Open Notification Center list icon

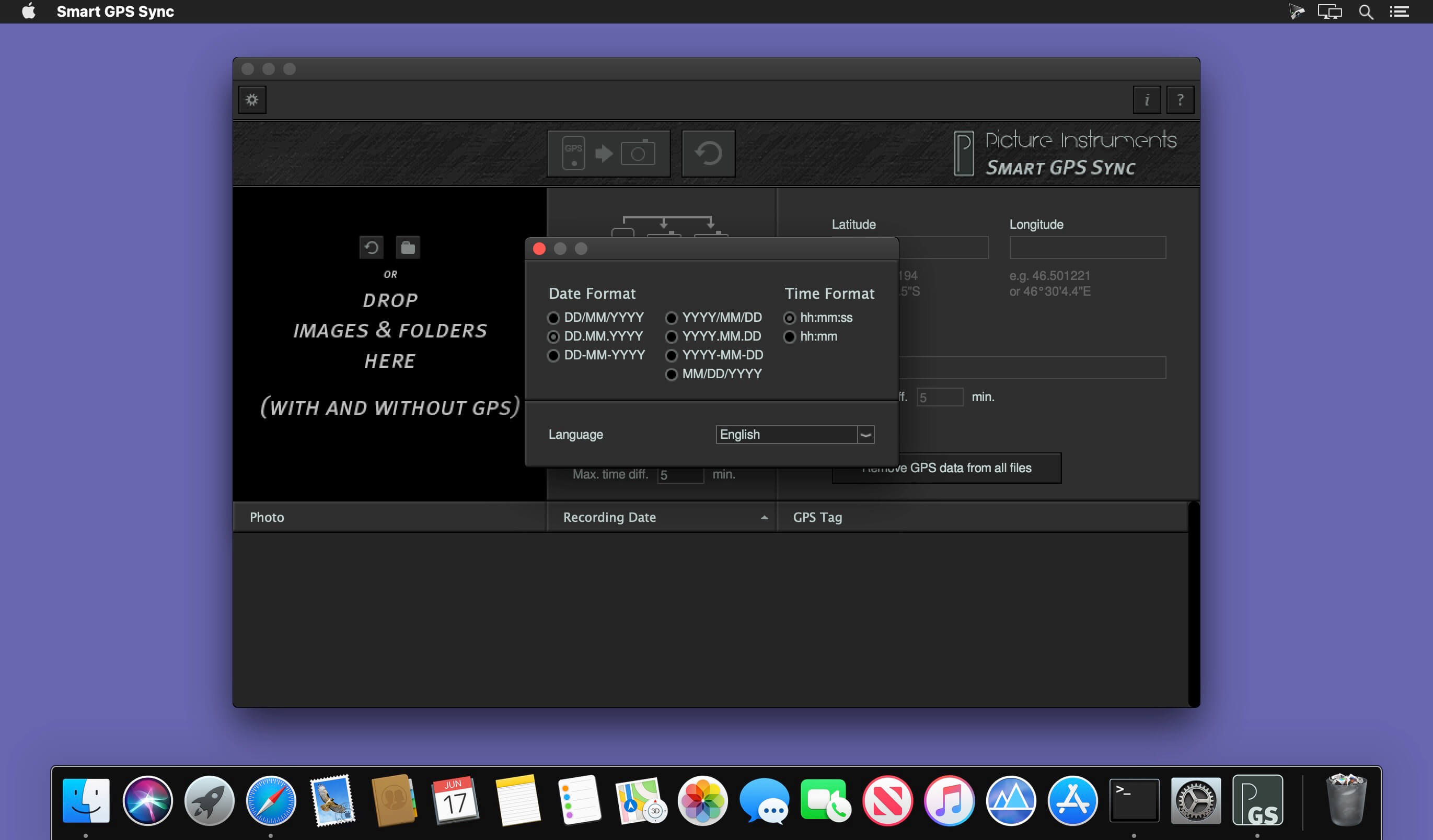1399,11
